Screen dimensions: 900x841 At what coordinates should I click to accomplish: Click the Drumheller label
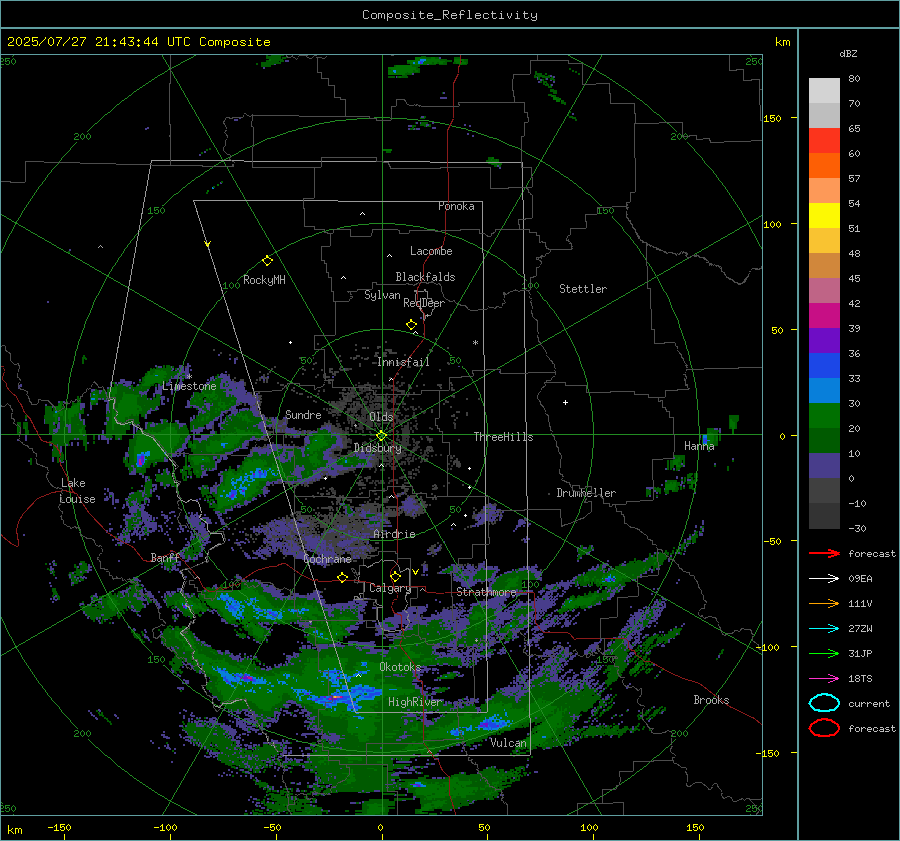pyautogui.click(x=586, y=493)
